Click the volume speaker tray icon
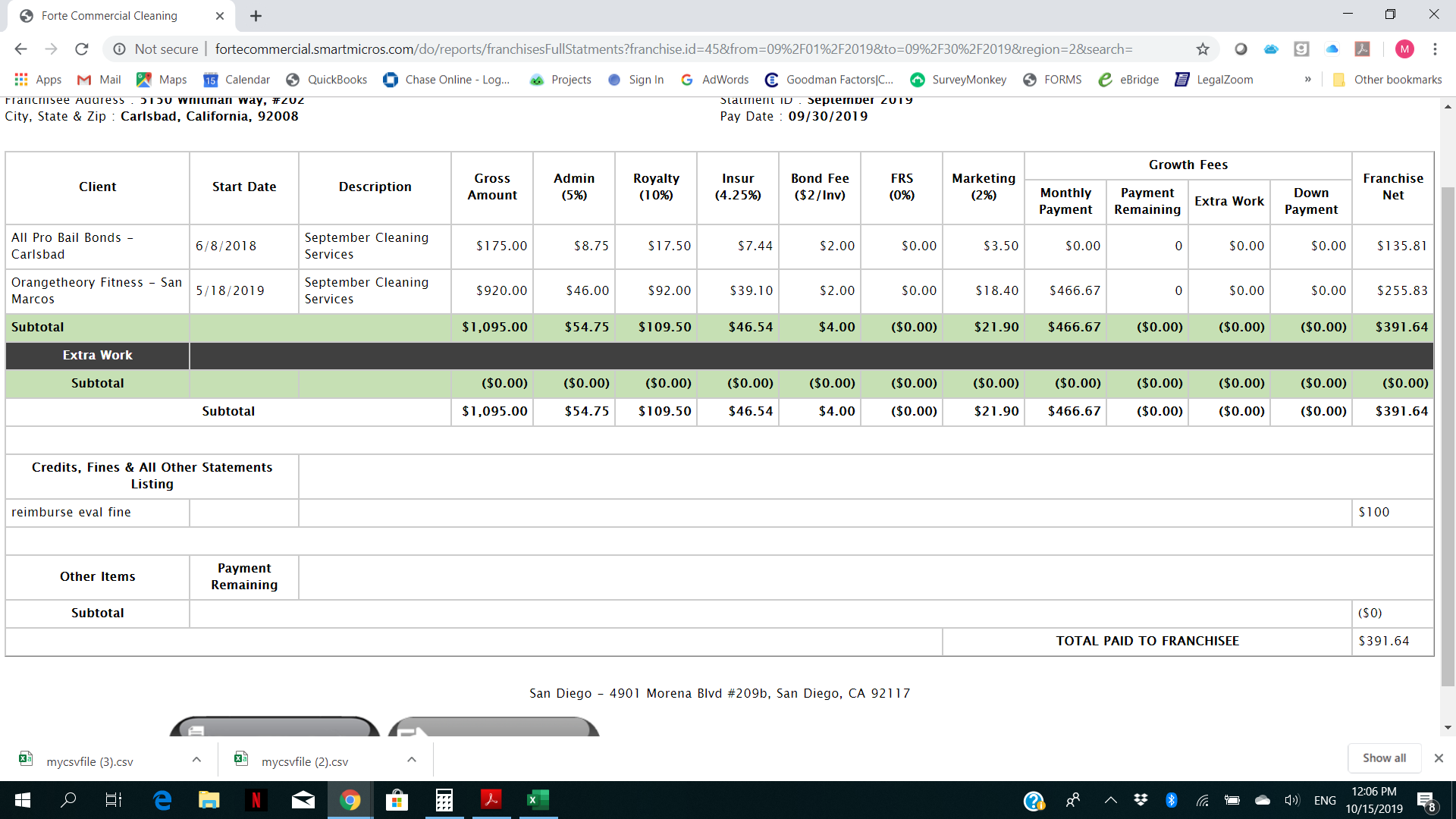The height and width of the screenshot is (819, 1456). 1292,800
